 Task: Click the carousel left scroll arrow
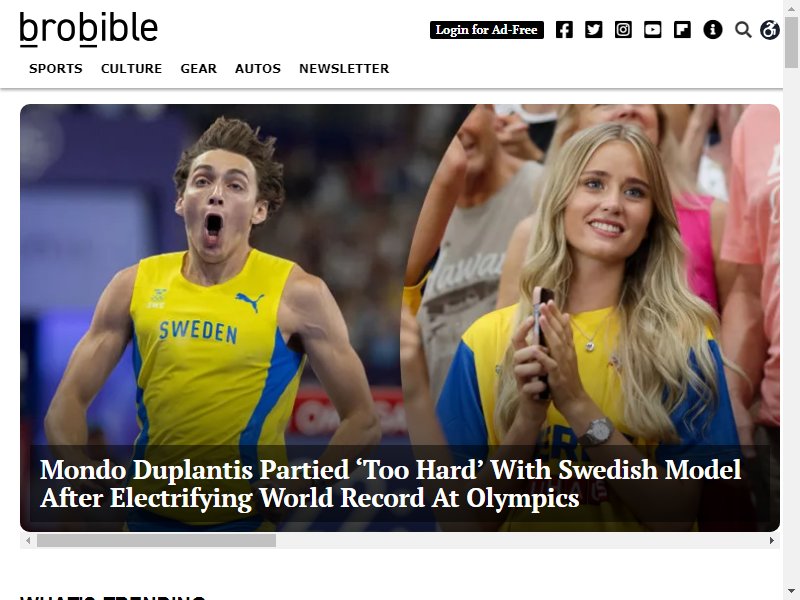click(28, 540)
